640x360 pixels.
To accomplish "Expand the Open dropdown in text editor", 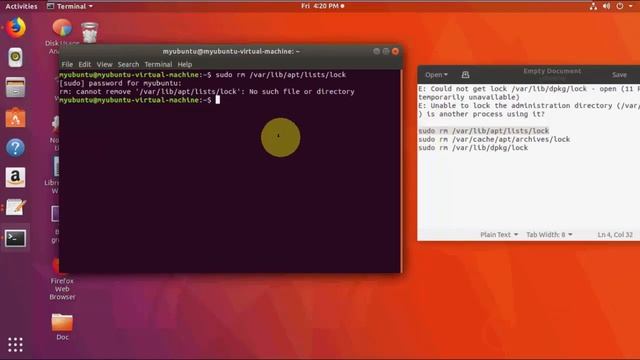I will tap(436, 75).
